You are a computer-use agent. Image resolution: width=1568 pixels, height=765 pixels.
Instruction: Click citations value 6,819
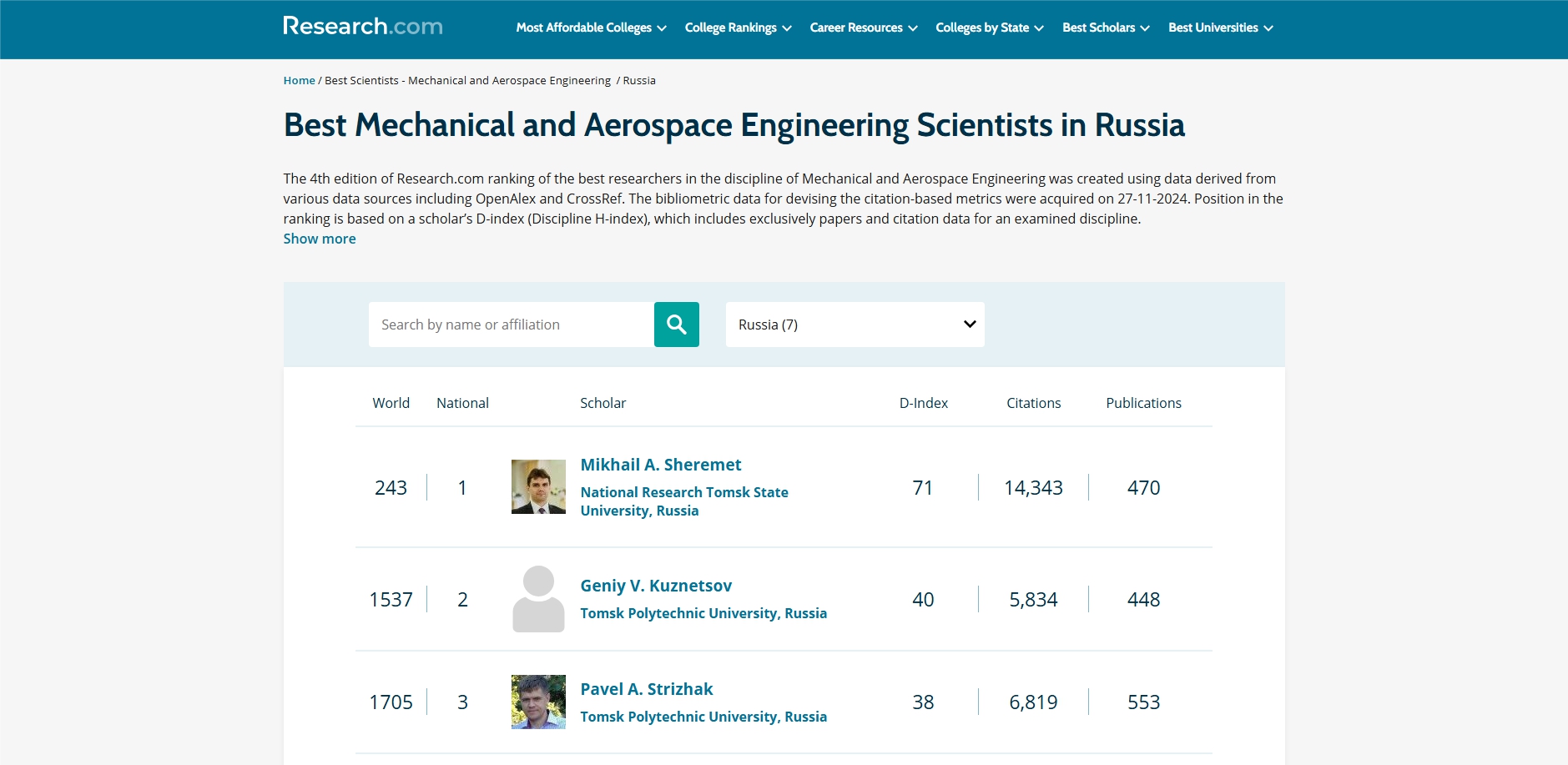[1033, 702]
